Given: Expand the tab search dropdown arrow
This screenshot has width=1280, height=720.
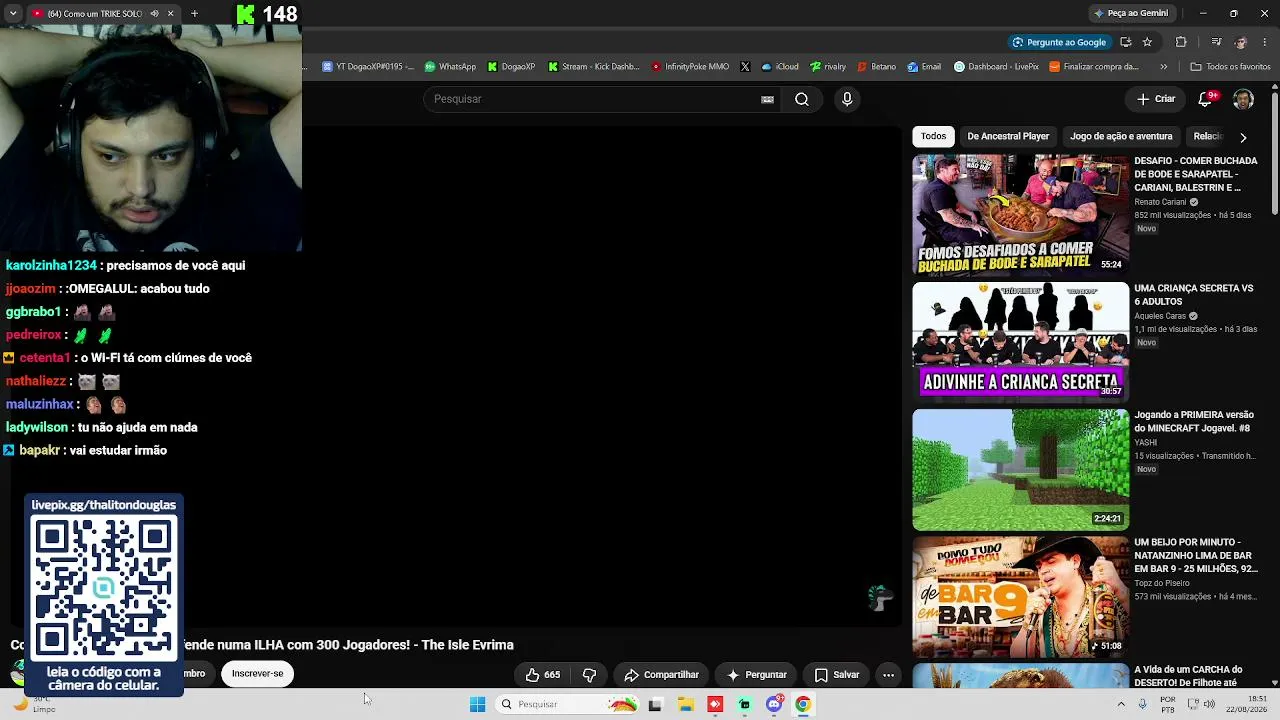Looking at the screenshot, I should click(13, 14).
